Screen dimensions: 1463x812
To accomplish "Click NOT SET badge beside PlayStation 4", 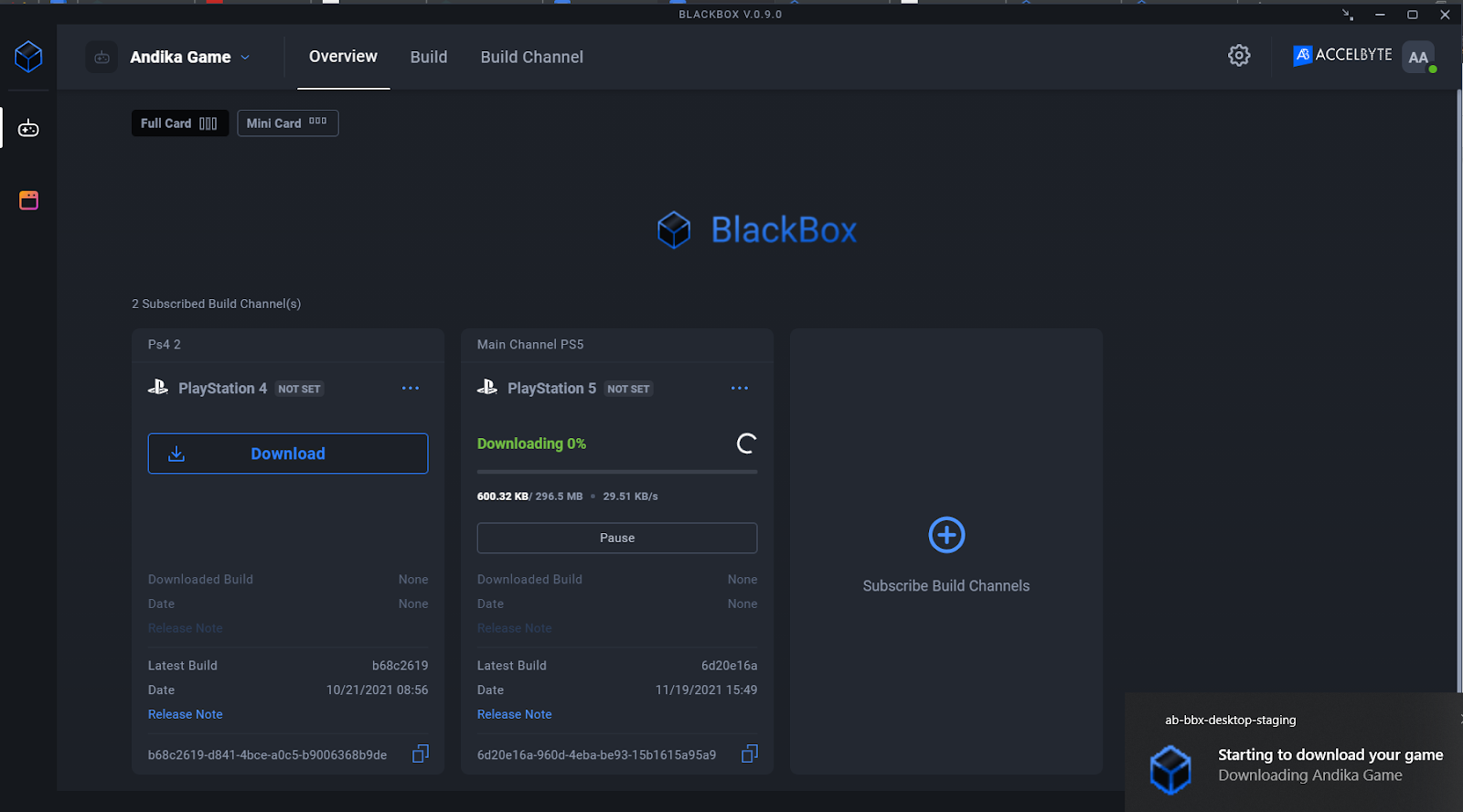I will click(299, 389).
